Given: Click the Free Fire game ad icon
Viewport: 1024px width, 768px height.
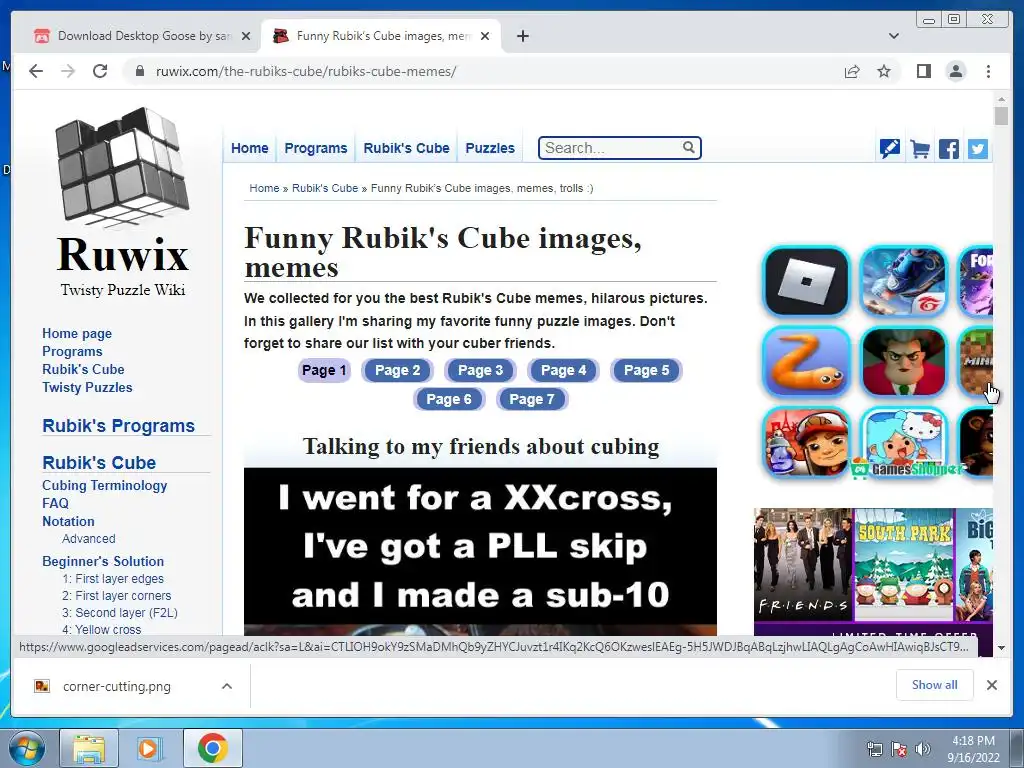Looking at the screenshot, I should point(903,281).
